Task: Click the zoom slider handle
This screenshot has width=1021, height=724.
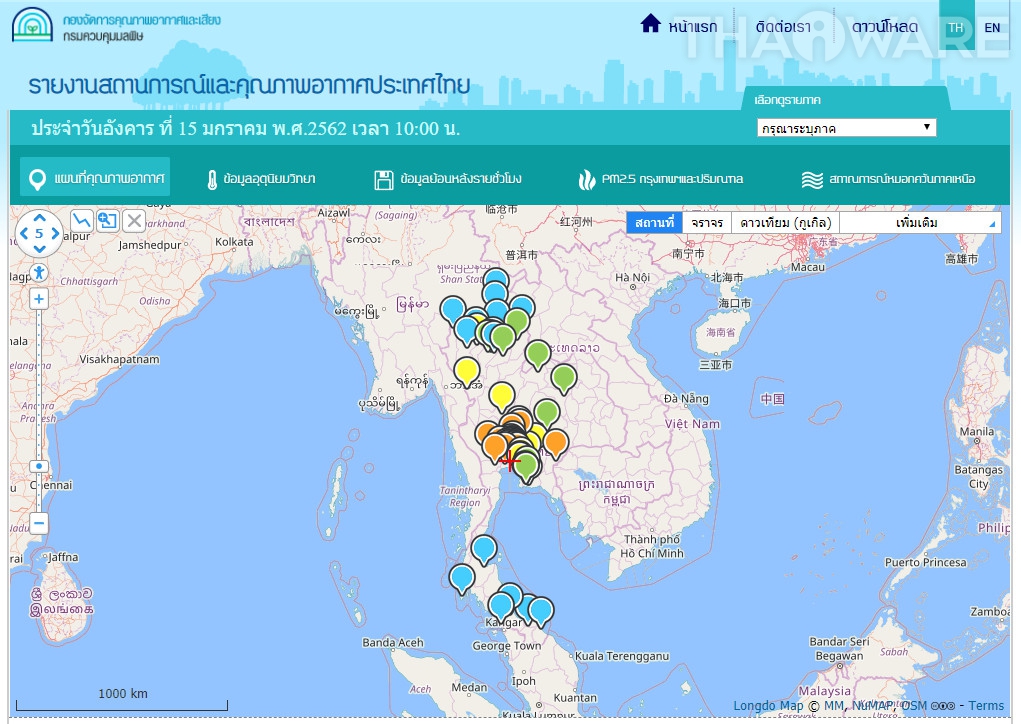Action: [39, 466]
